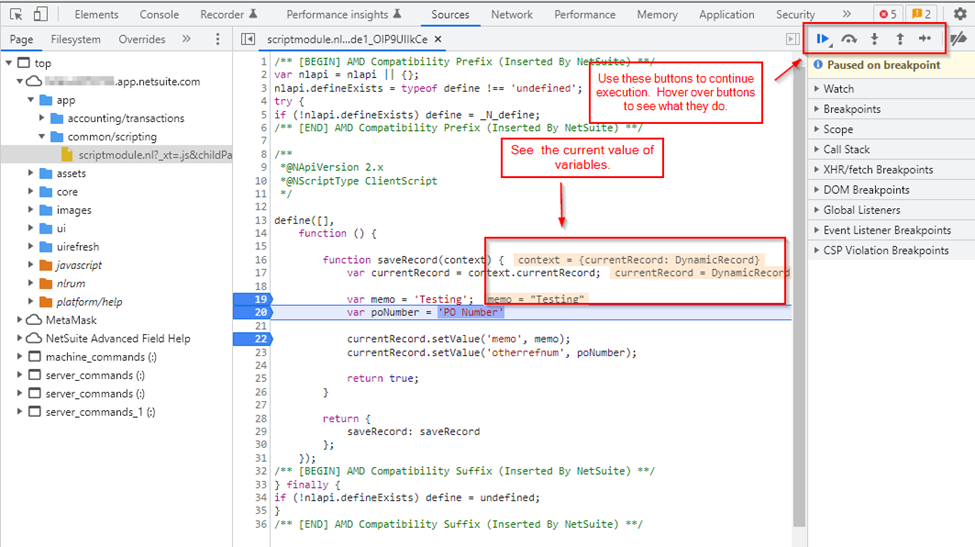Switch to the Console tab
This screenshot has height=547, width=975.
(x=159, y=14)
